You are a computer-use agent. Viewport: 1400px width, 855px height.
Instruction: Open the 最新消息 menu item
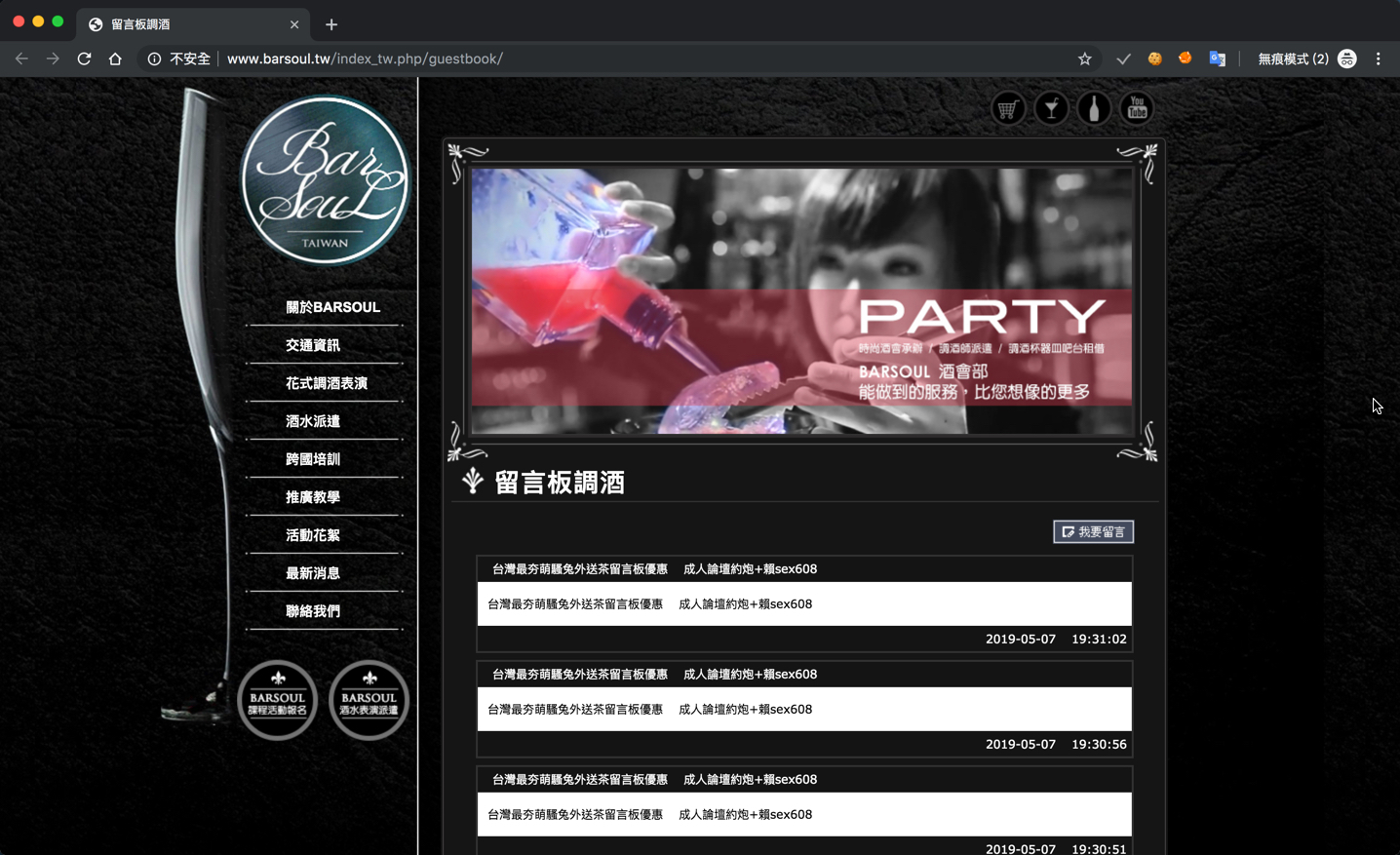(x=313, y=573)
